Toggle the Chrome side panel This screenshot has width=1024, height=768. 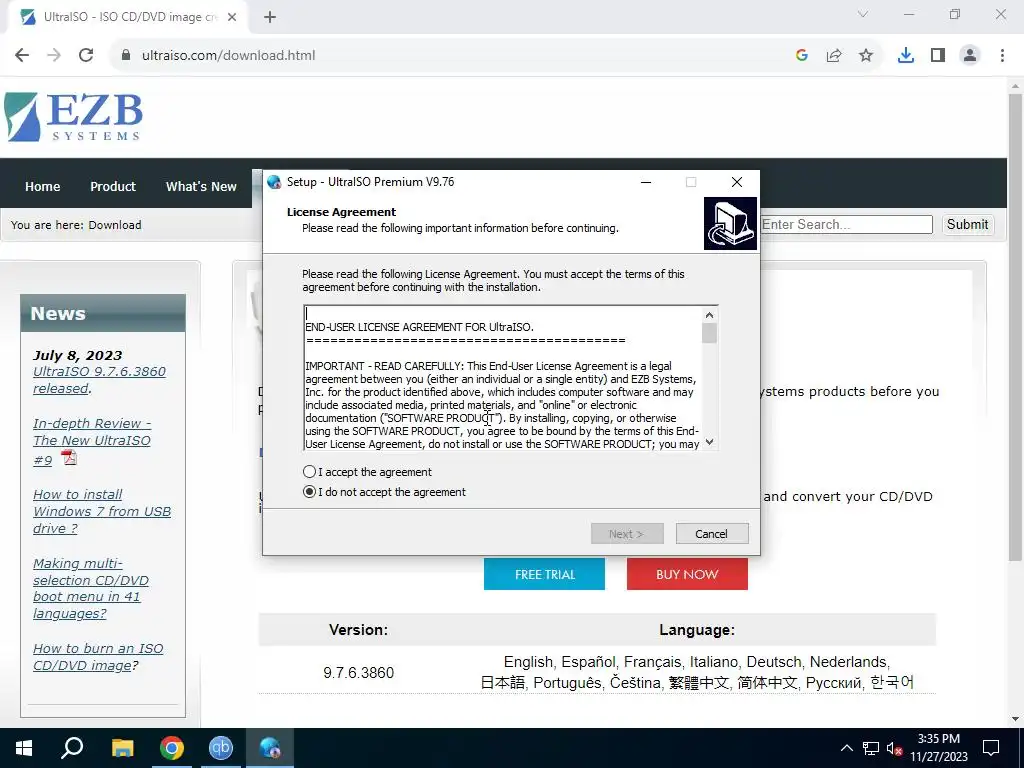938,55
